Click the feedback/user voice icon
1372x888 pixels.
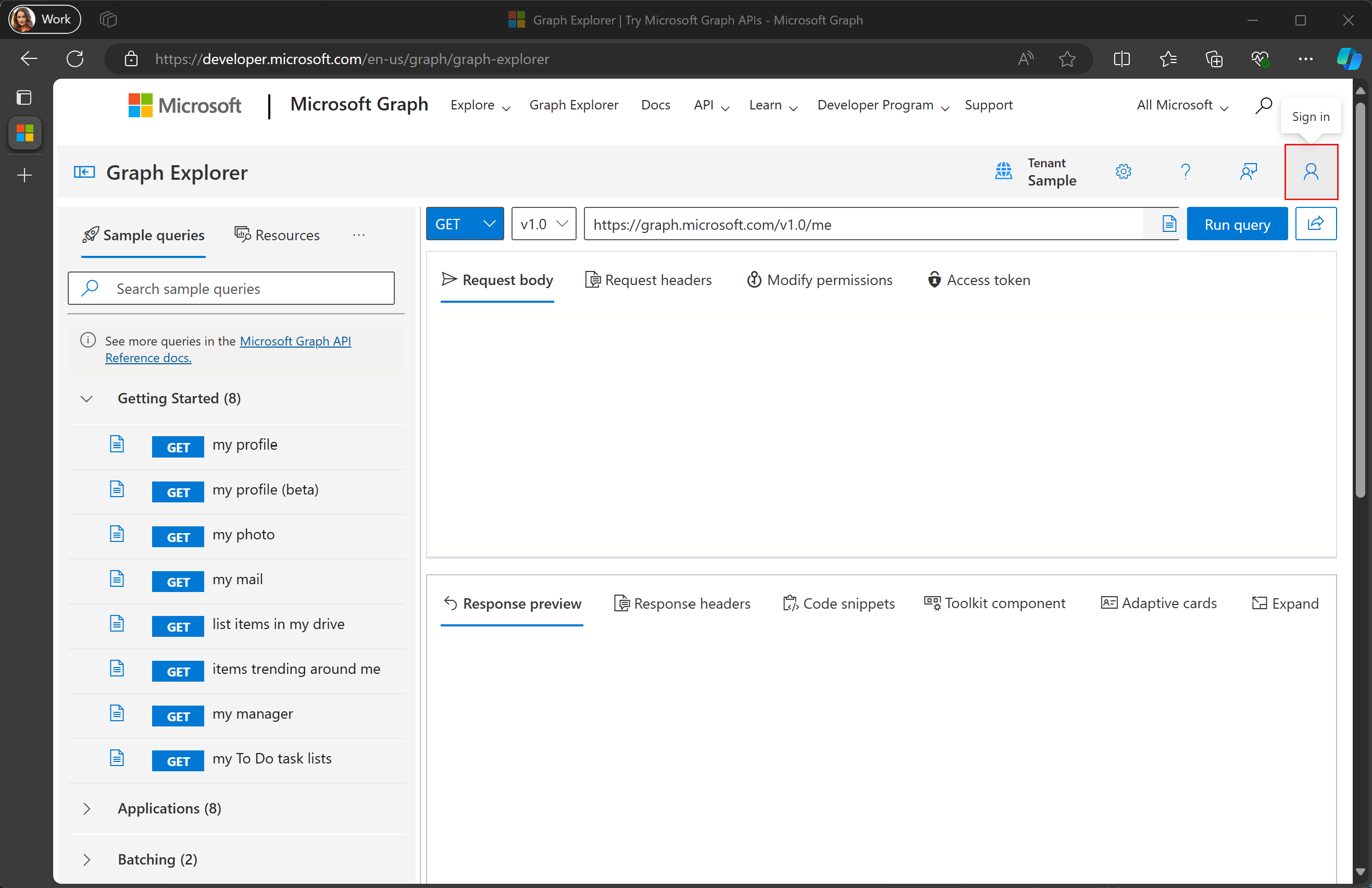pyautogui.click(x=1248, y=171)
